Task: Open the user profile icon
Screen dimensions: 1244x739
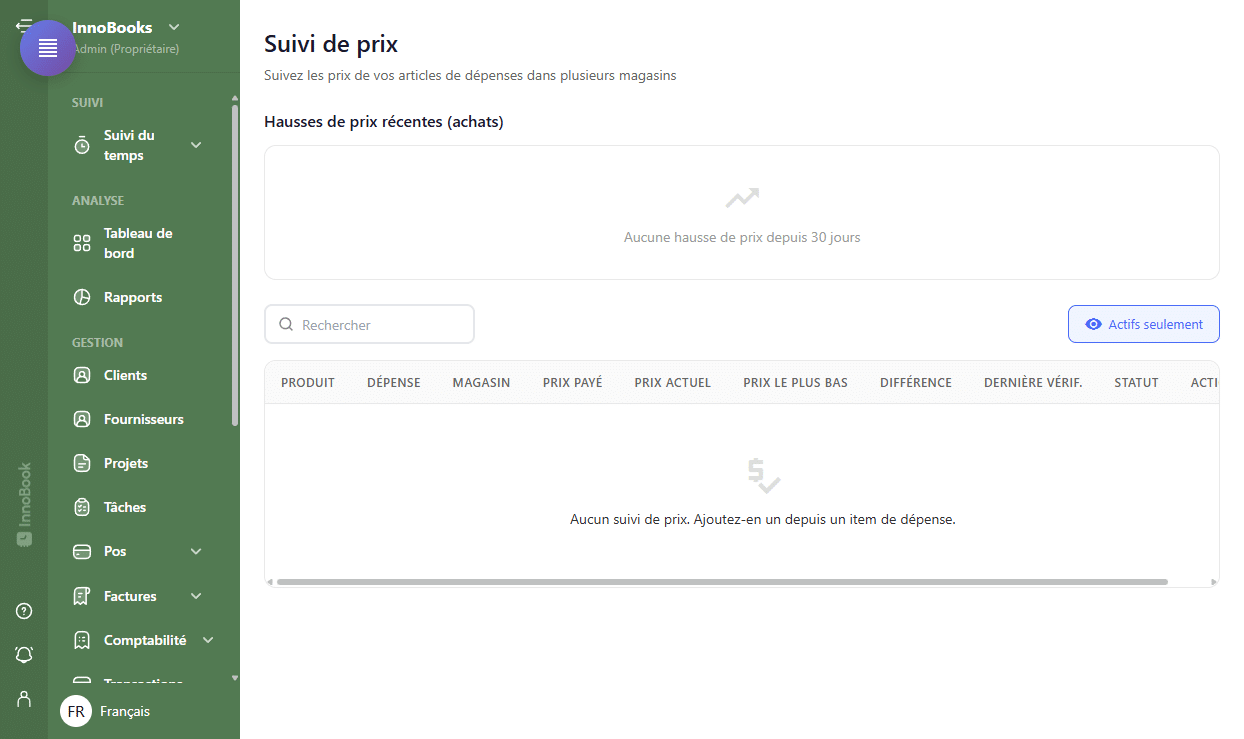Action: (x=24, y=698)
